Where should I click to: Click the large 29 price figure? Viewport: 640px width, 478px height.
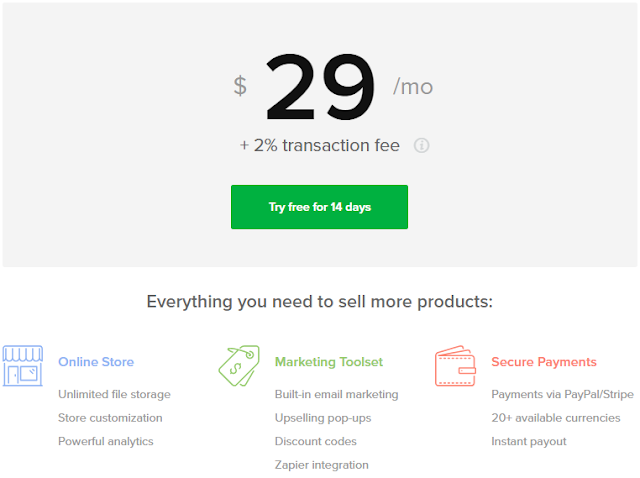tap(320, 87)
